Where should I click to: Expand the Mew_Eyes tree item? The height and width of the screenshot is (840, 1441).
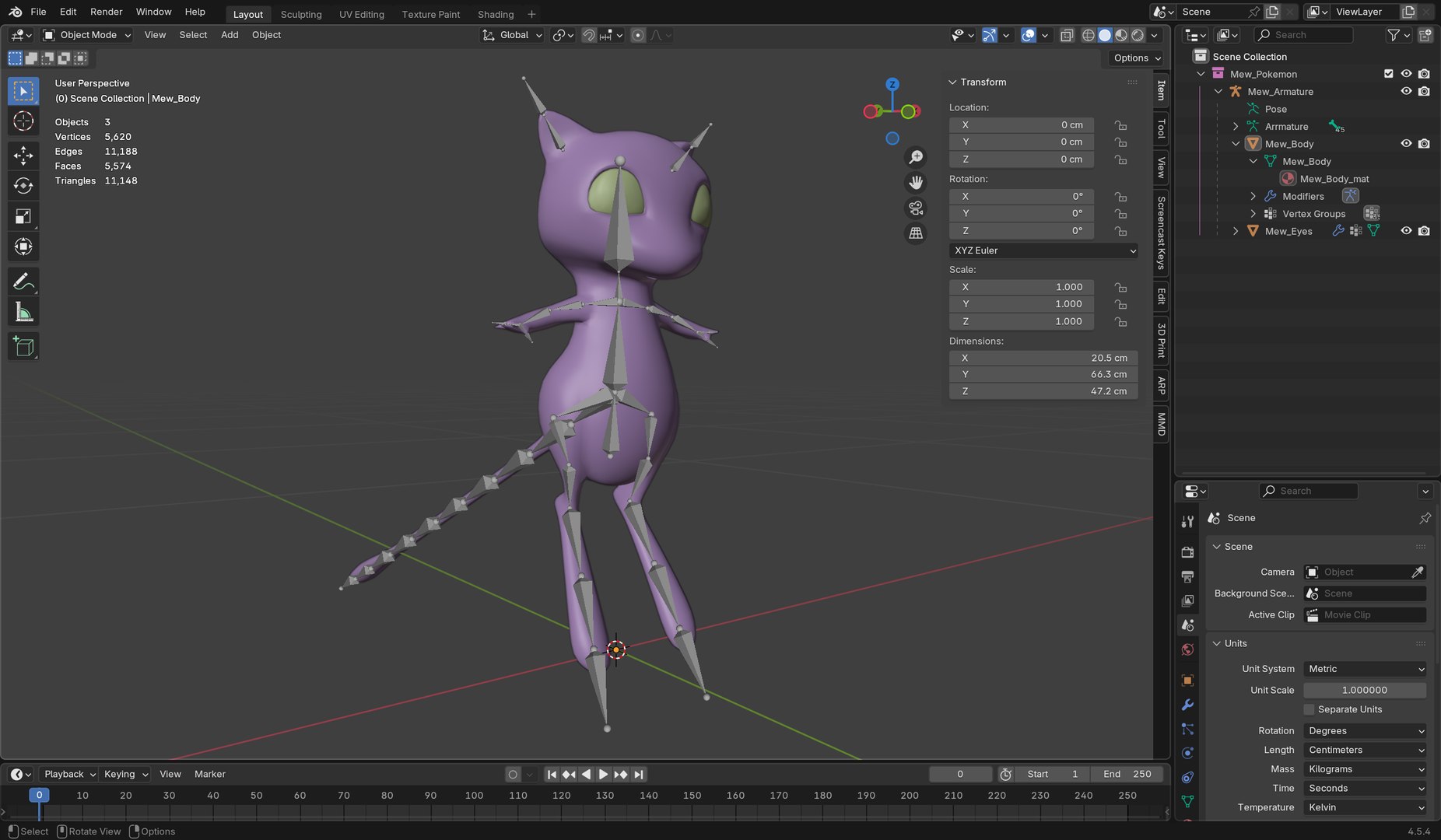coord(1236,231)
